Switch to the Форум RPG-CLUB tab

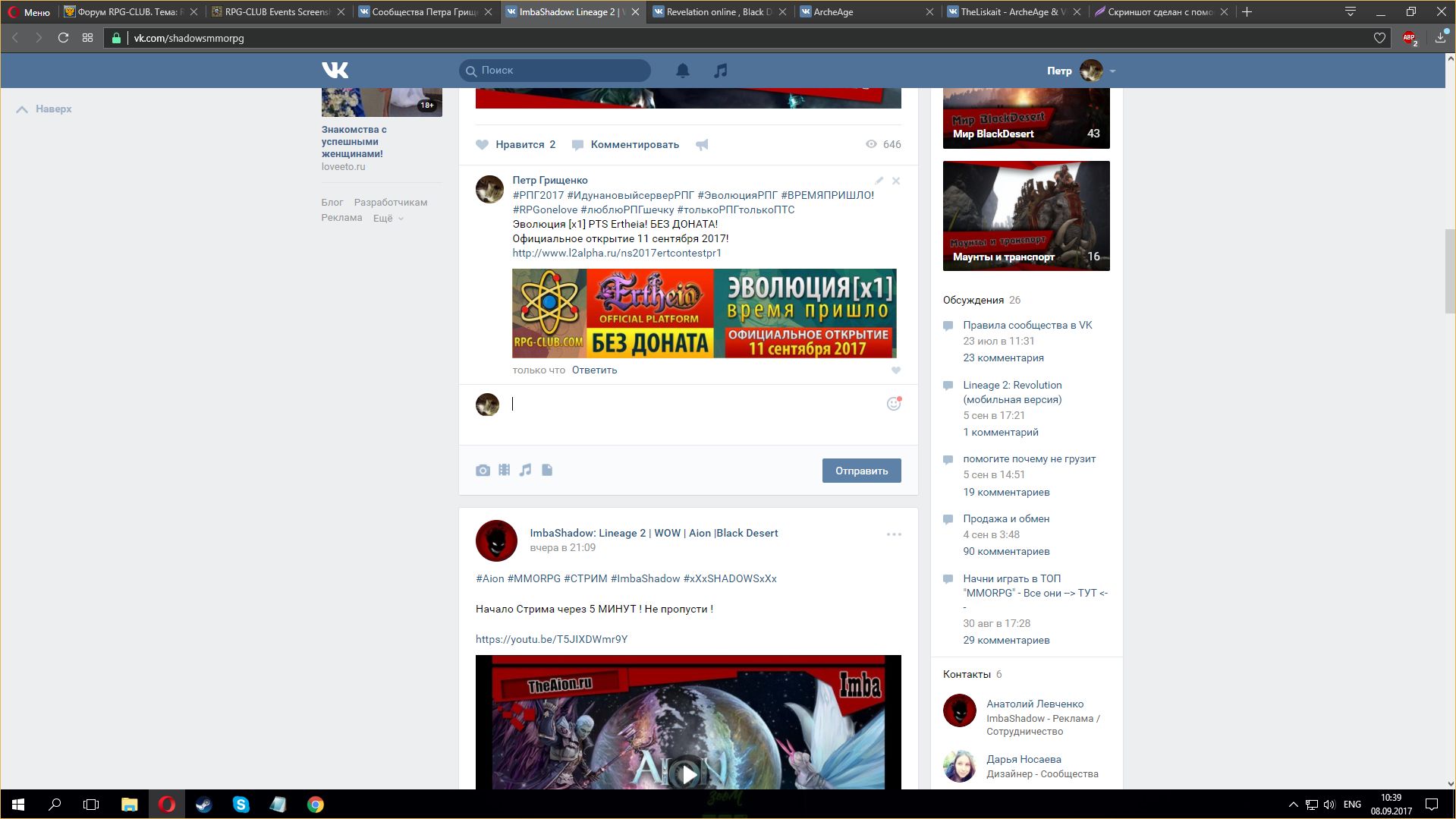(131, 12)
